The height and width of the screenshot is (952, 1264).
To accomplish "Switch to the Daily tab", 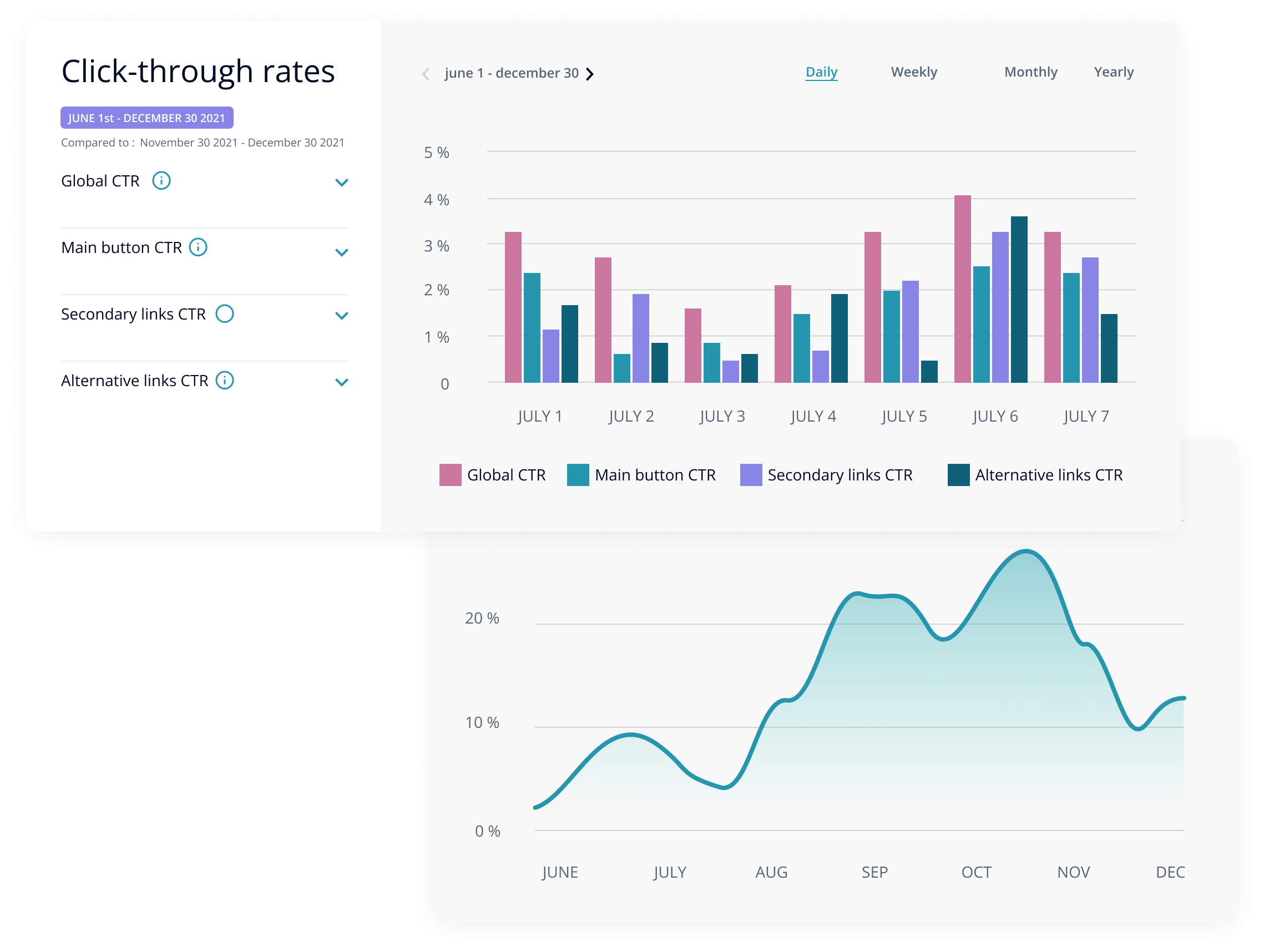I will pos(821,72).
